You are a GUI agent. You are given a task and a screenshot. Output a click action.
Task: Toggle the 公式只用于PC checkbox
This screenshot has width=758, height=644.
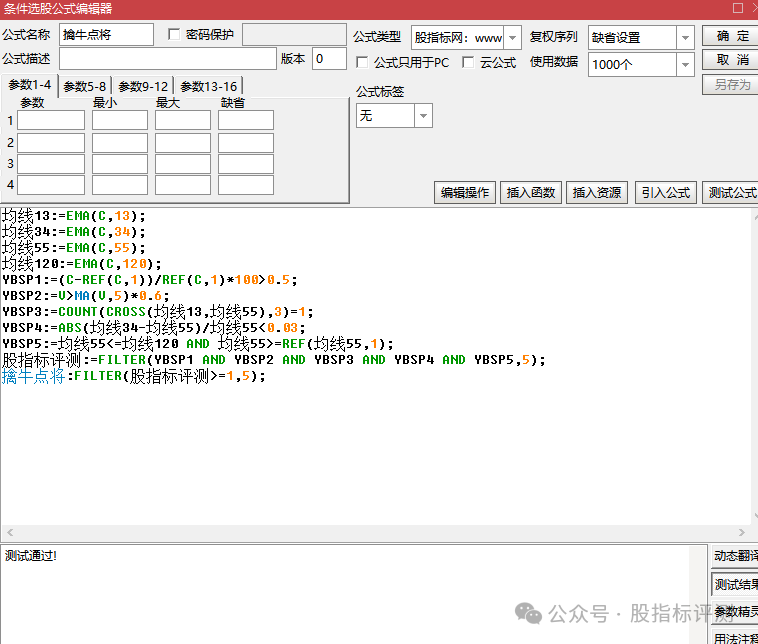363,62
